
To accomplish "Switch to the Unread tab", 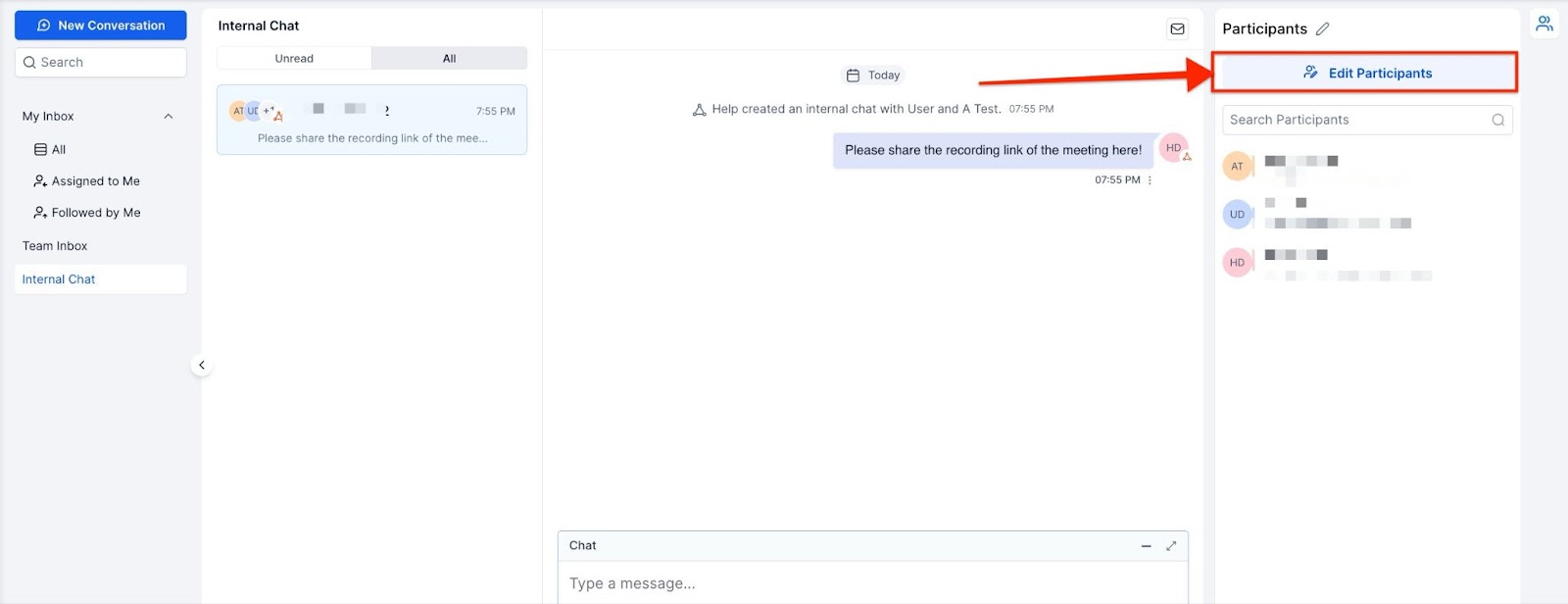I will 294,59.
